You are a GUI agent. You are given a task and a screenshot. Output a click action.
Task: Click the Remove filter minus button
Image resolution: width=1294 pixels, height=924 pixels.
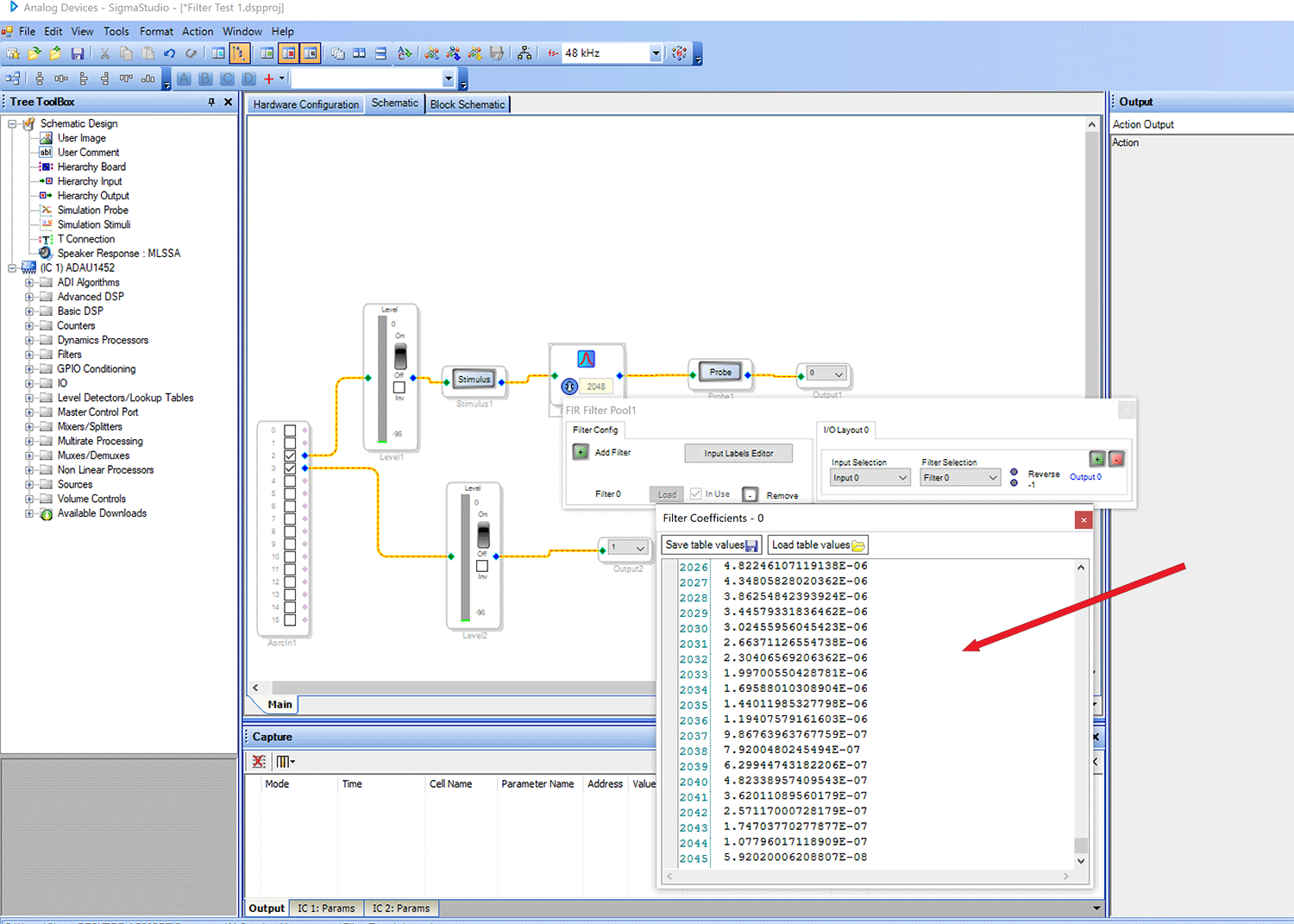(751, 494)
